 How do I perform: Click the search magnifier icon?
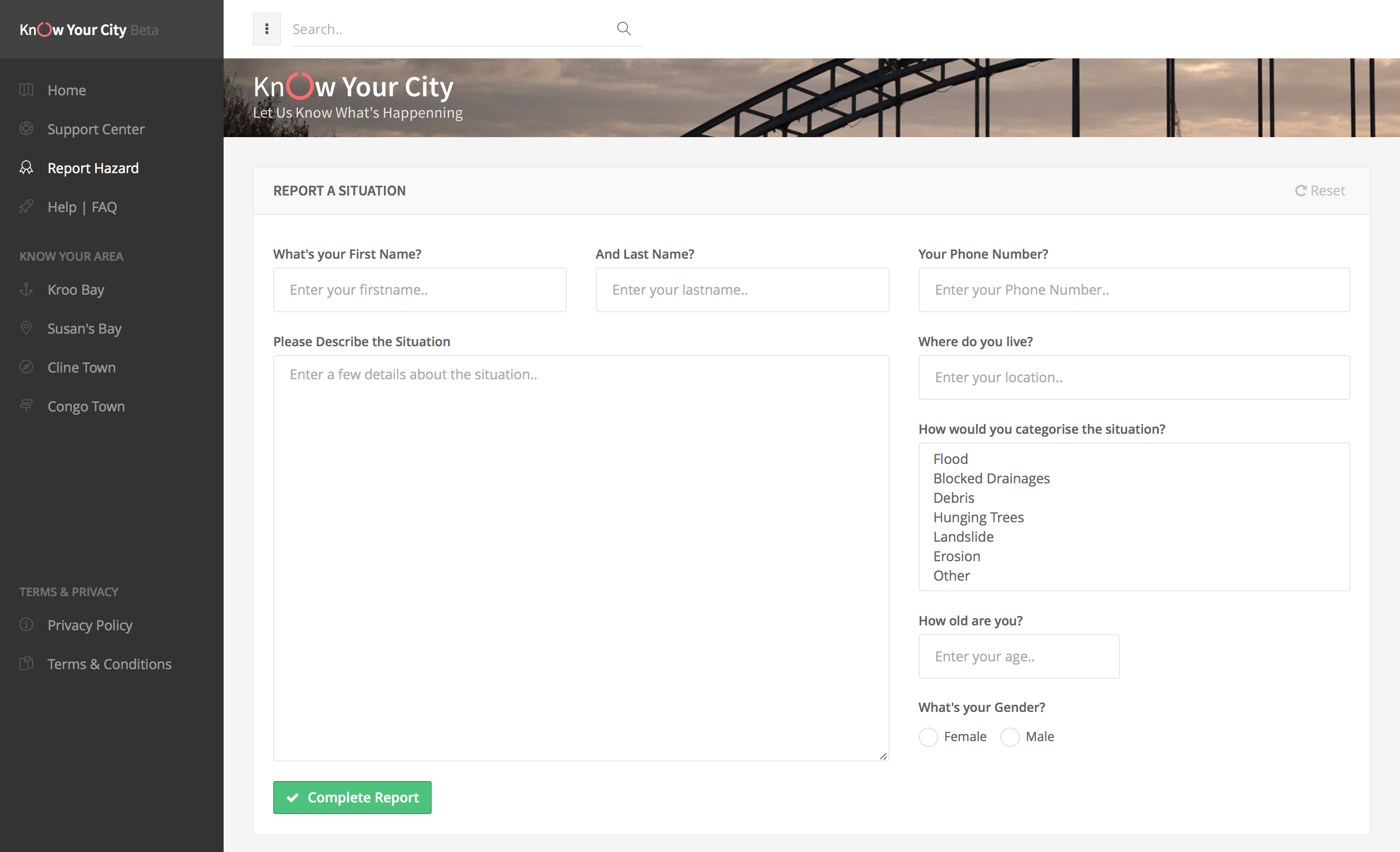point(623,28)
